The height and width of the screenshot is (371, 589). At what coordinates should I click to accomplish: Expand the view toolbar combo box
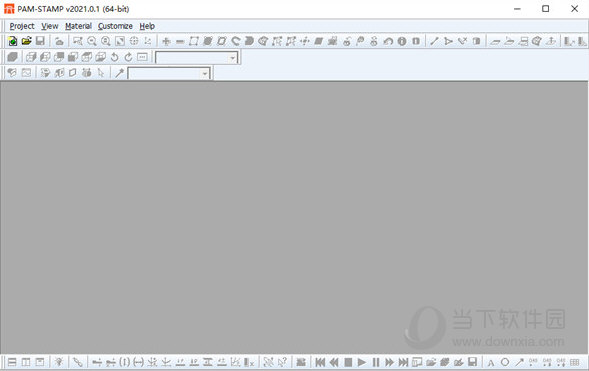coord(197,57)
